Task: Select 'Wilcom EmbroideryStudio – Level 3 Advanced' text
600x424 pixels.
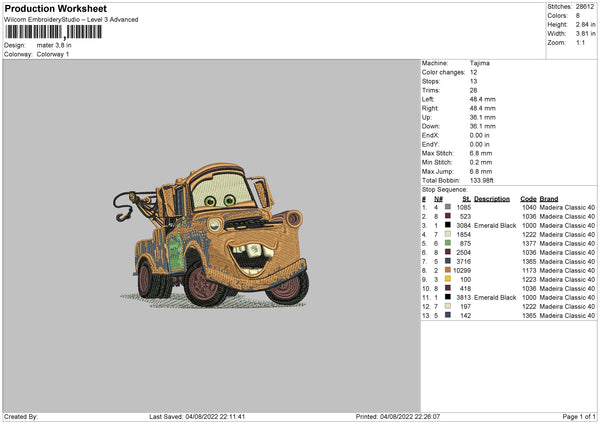Action: pyautogui.click(x=71, y=20)
